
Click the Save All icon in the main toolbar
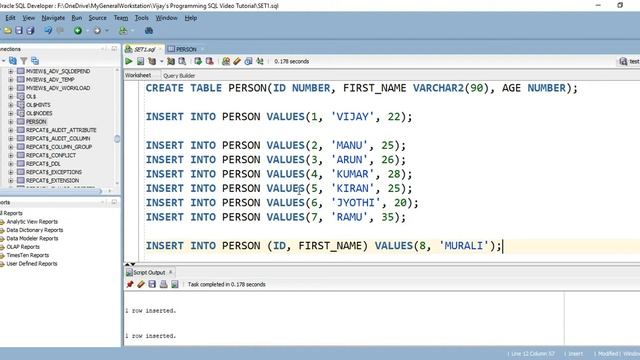pos(30,31)
